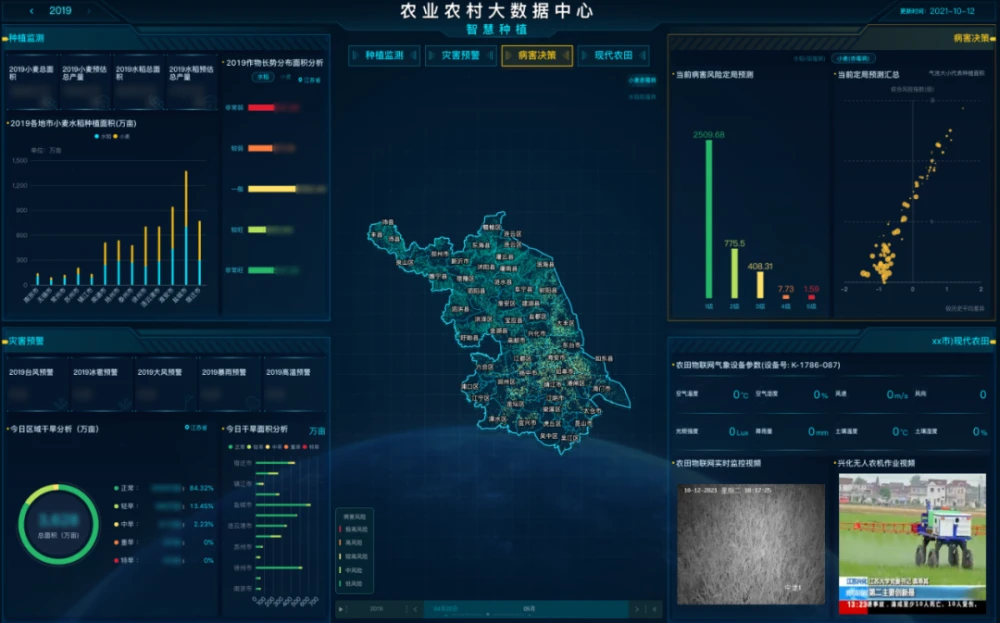This screenshot has width=1000, height=623.
Task: Click the 种植监测 panel header
Action: [x=26, y=38]
